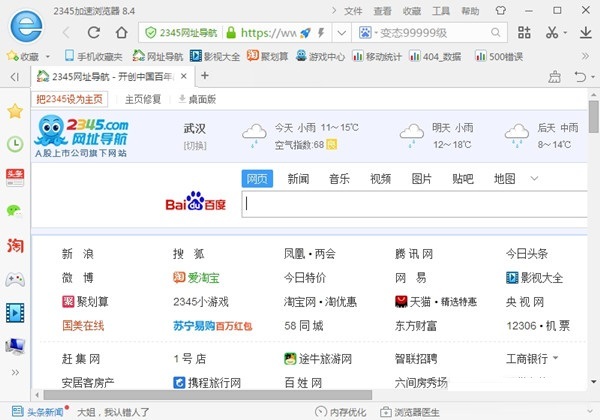Screen dimensions: 600x420
Task: Expand more sidebar items chevron
Action: tap(15, 373)
